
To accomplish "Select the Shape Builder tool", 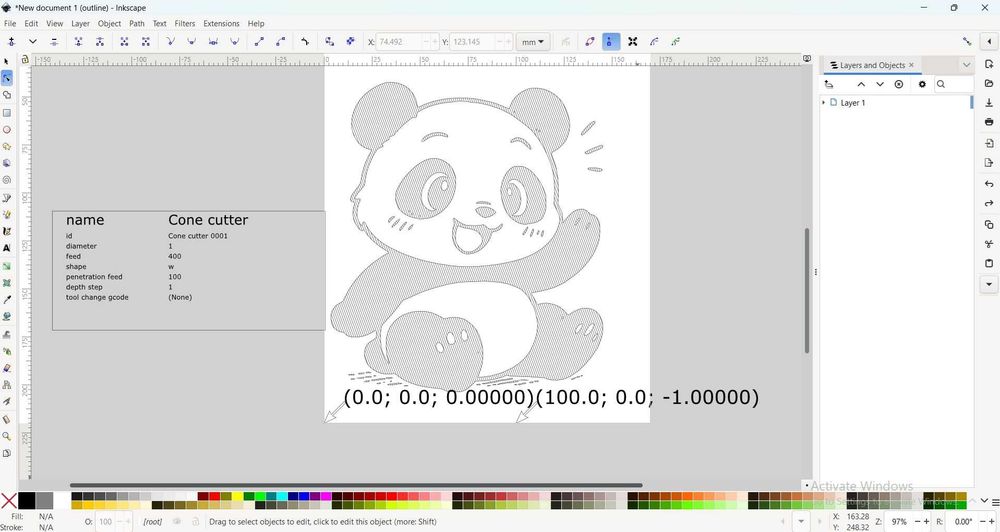I will click(x=6, y=95).
